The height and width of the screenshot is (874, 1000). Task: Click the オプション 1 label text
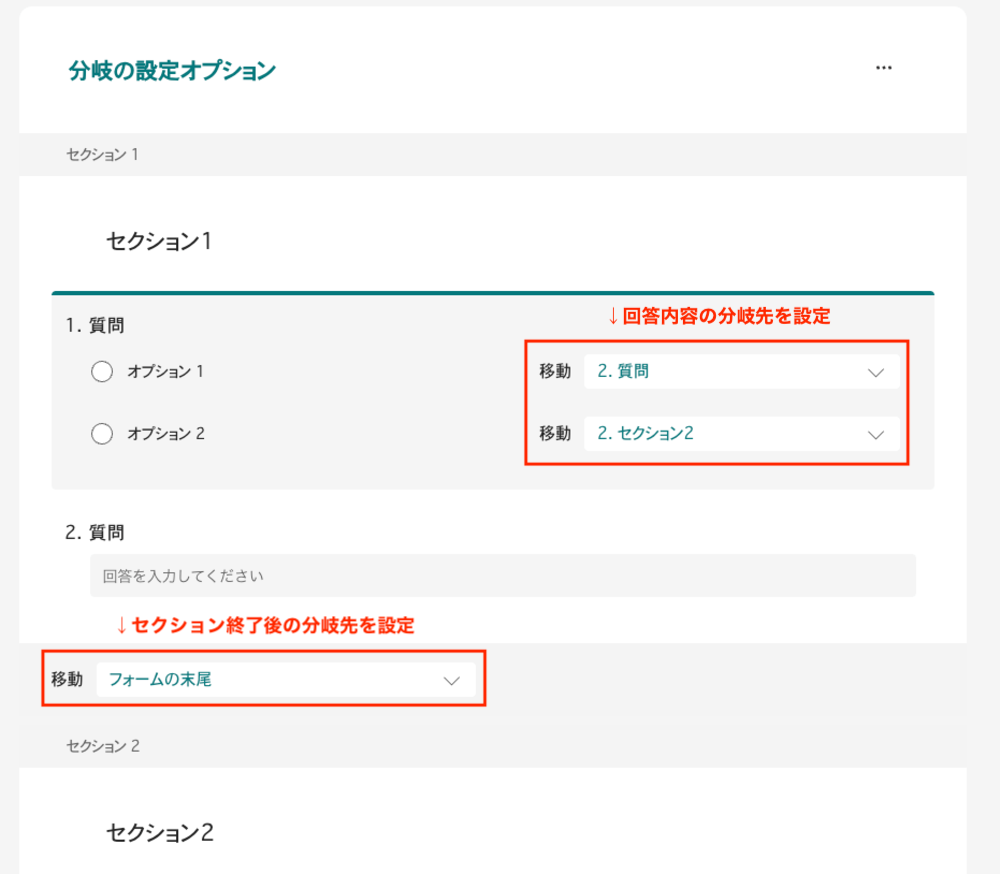click(x=165, y=372)
